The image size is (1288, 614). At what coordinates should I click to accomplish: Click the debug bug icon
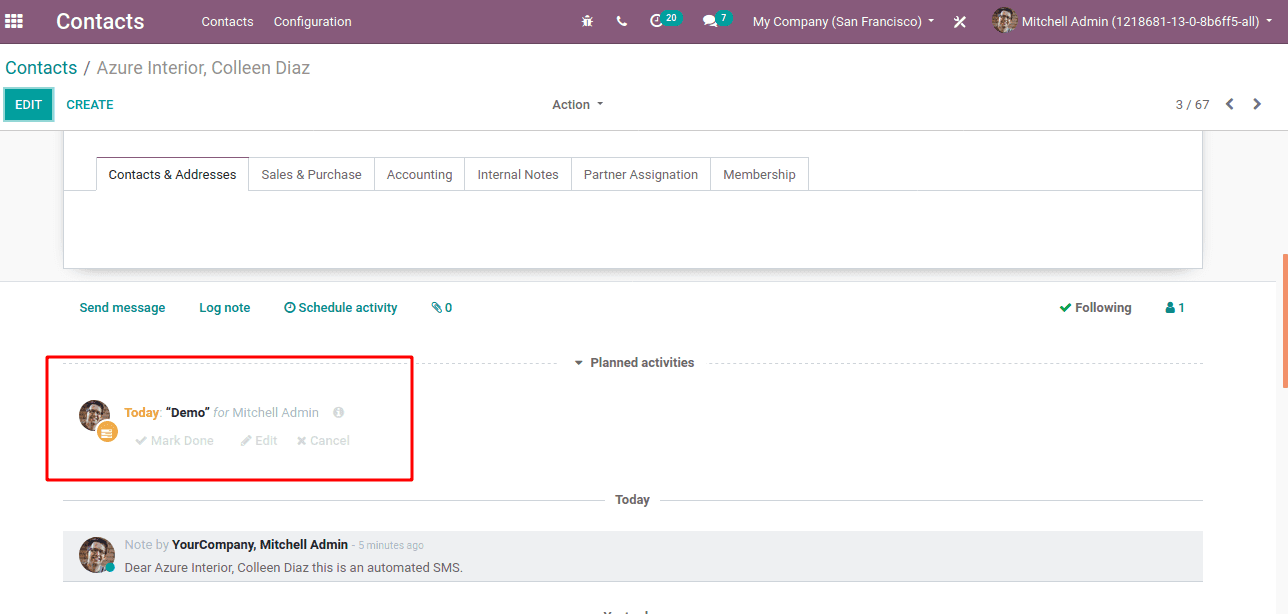[x=587, y=21]
